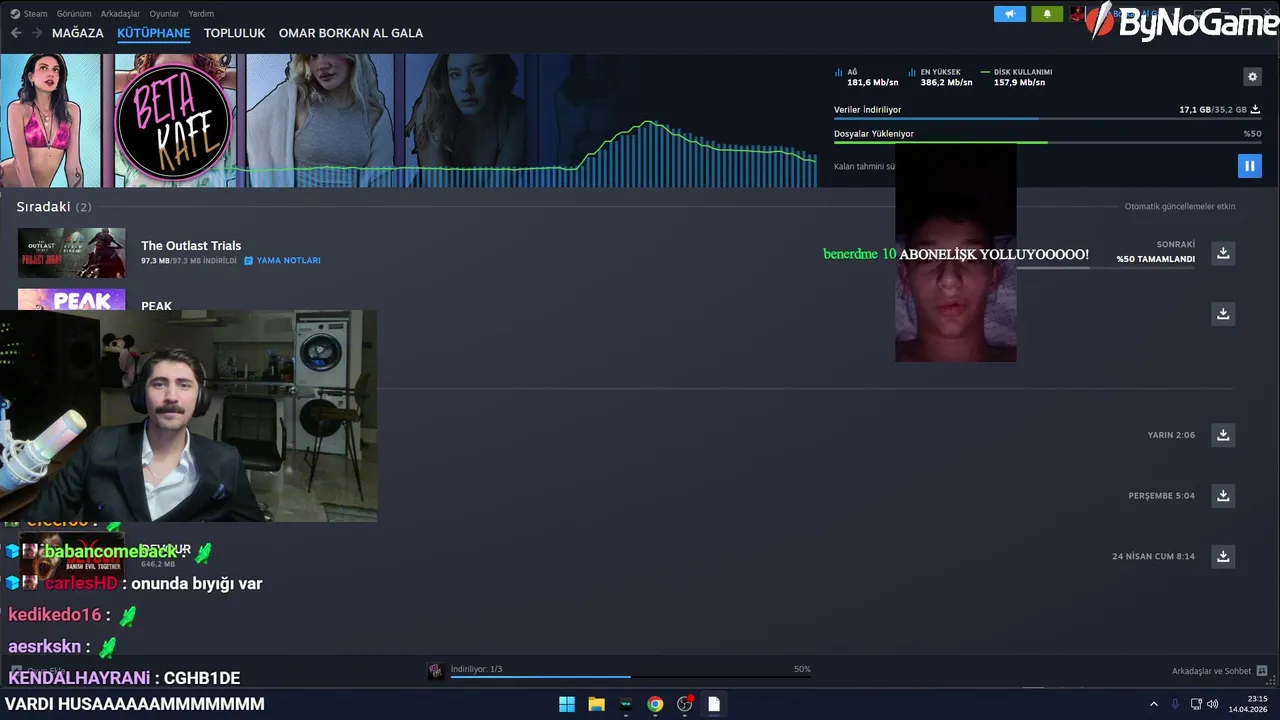Click the PEAK game title
1280x720 pixels.
coord(156,306)
